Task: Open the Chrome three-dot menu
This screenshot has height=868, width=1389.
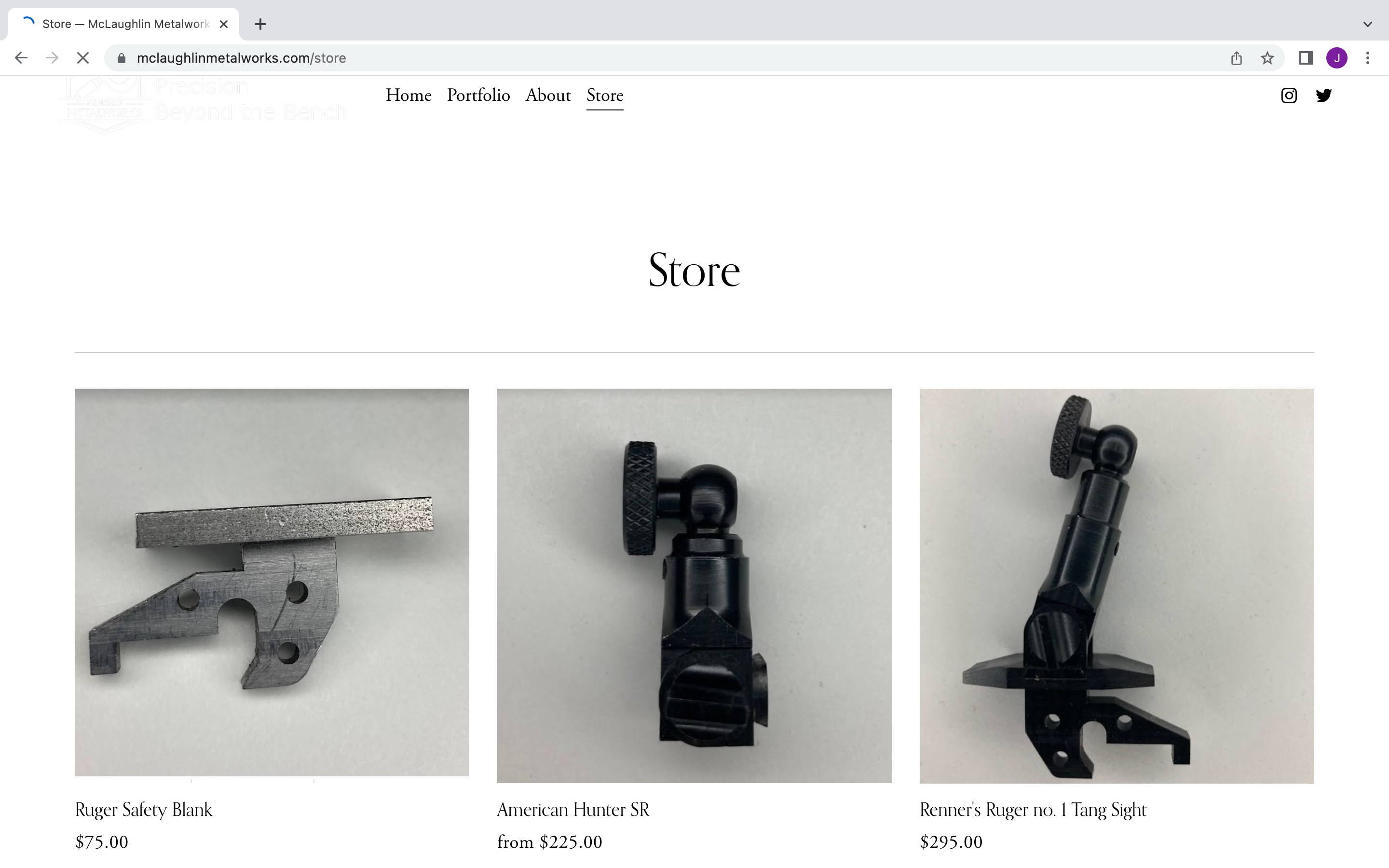Action: 1368,58
